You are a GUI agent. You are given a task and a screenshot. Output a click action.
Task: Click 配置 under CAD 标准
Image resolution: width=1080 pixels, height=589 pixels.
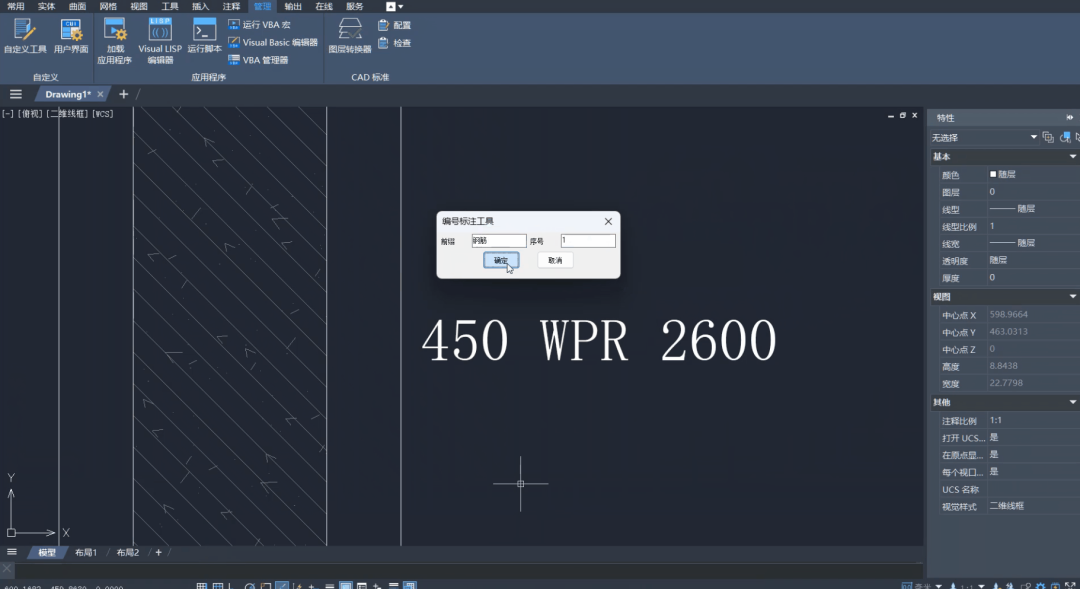[x=395, y=25]
